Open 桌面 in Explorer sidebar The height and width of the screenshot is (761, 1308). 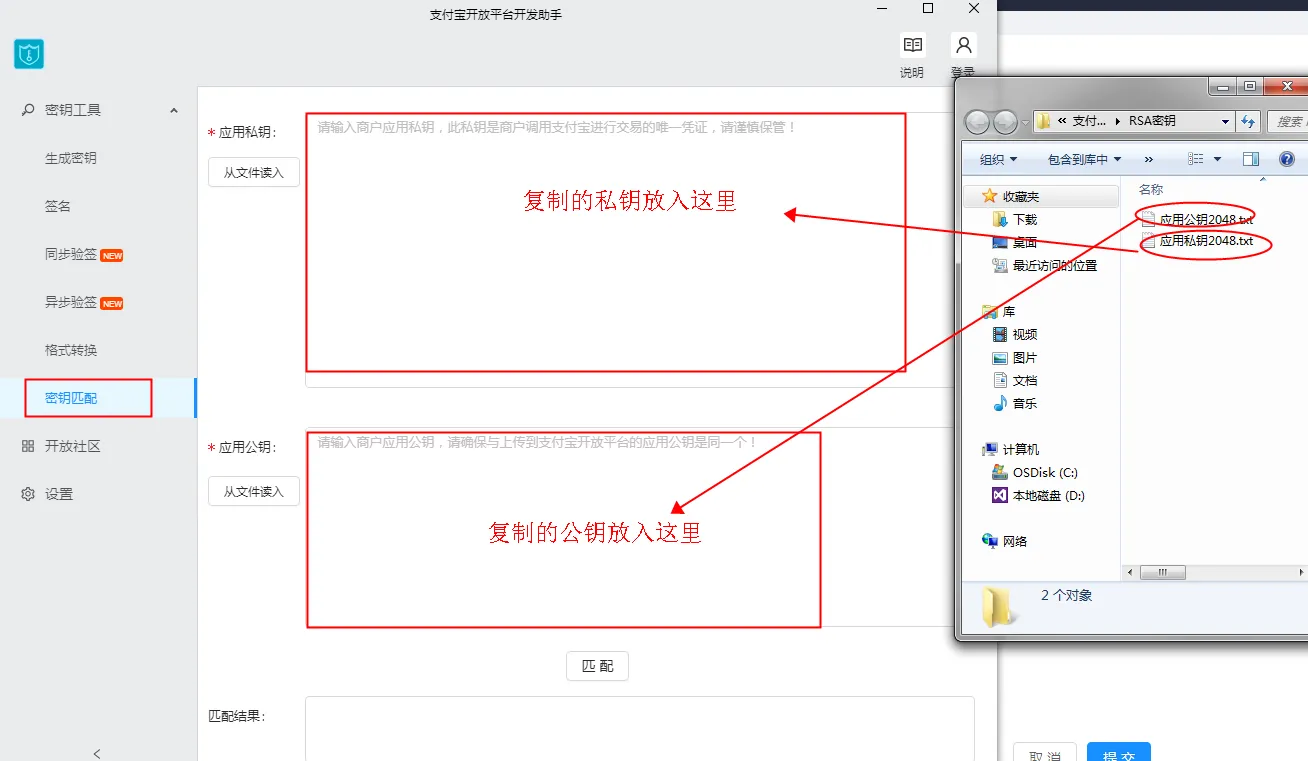coord(1015,242)
